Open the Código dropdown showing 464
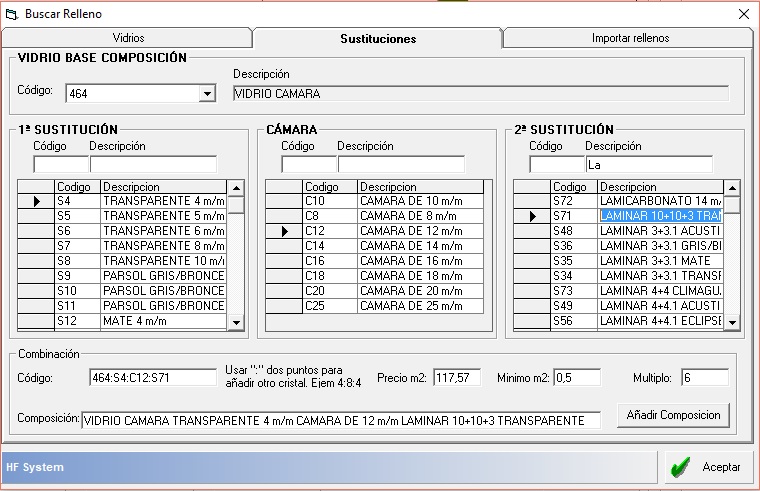Image resolution: width=760 pixels, height=491 pixels. [207, 94]
